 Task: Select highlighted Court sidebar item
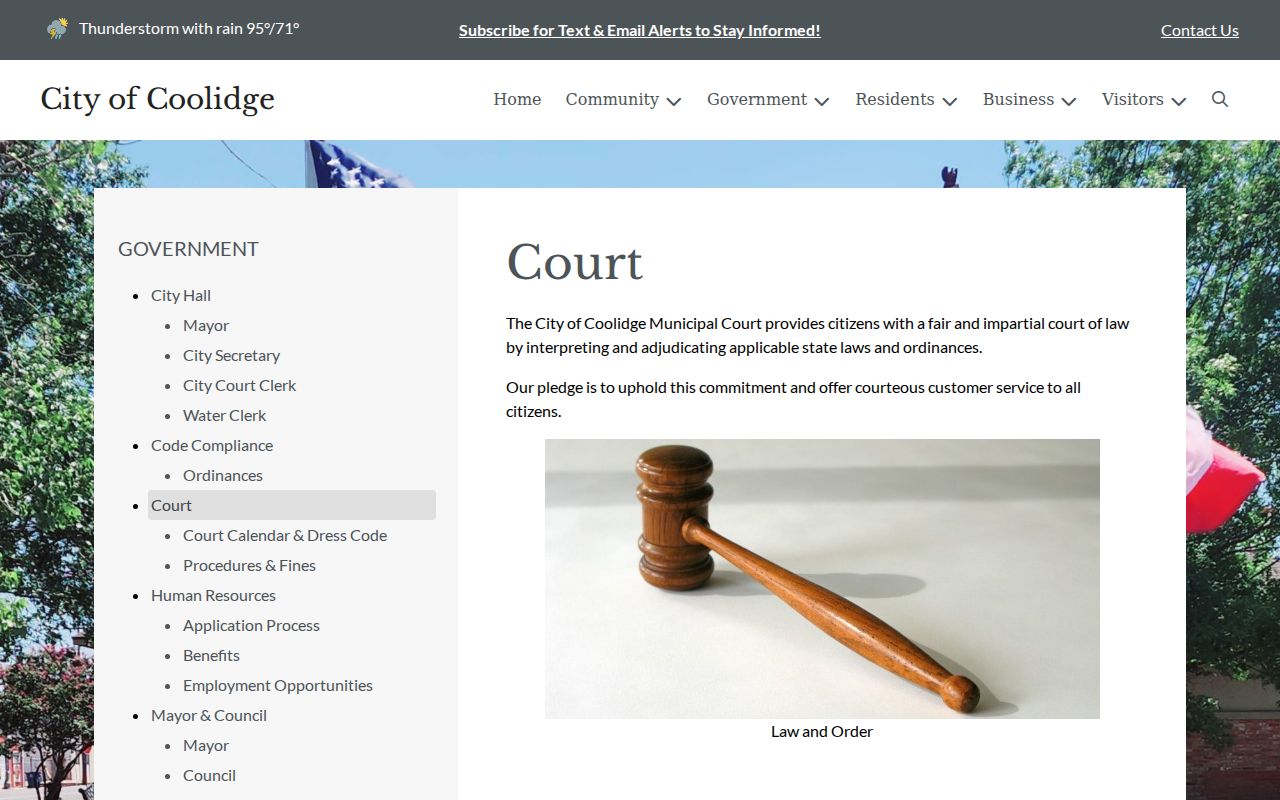[292, 505]
